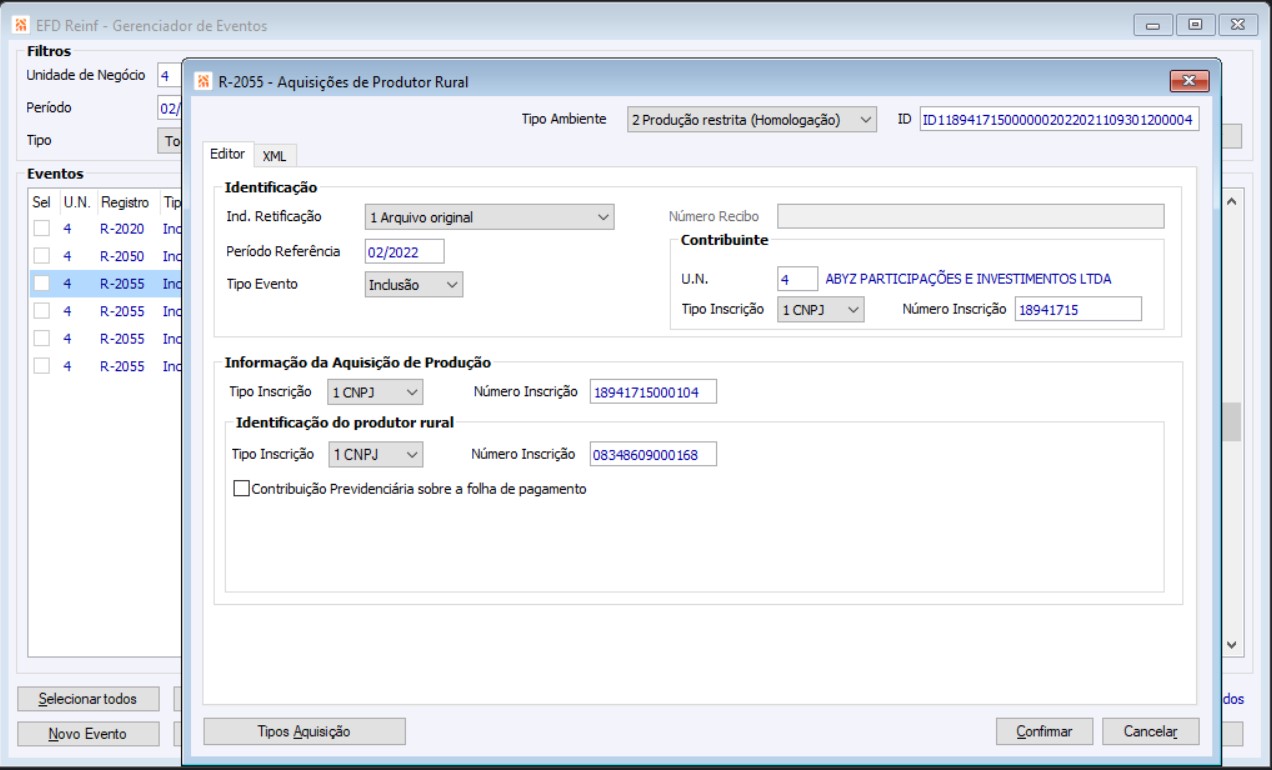Image resolution: width=1272 pixels, height=770 pixels.
Task: Switch to the Editor tab
Action: 228,153
